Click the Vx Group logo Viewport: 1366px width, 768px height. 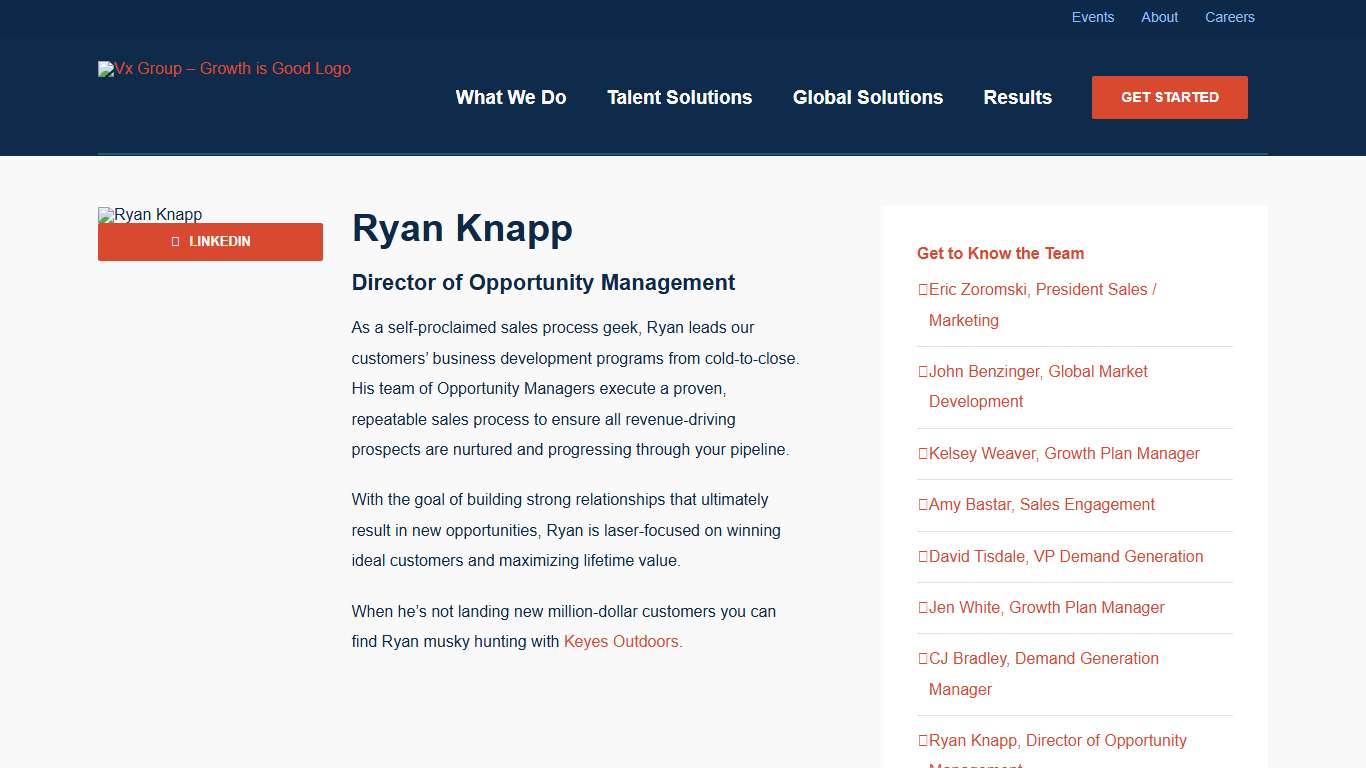224,68
